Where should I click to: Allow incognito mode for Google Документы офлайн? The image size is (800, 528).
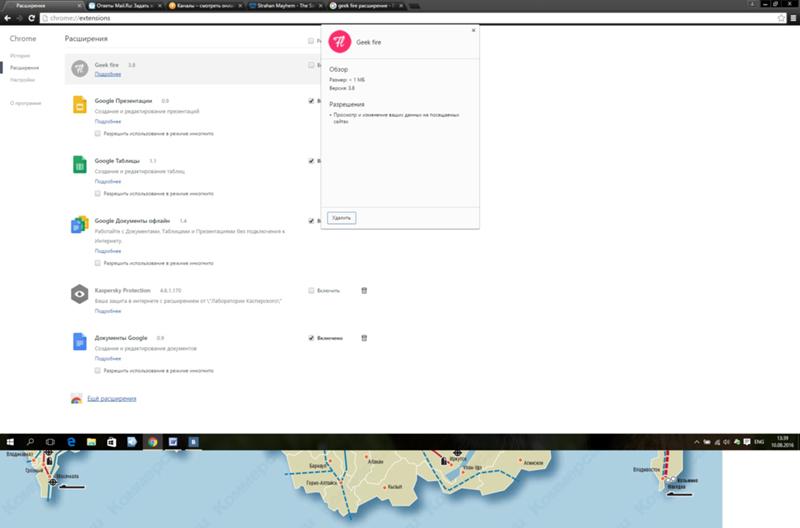tap(97, 263)
